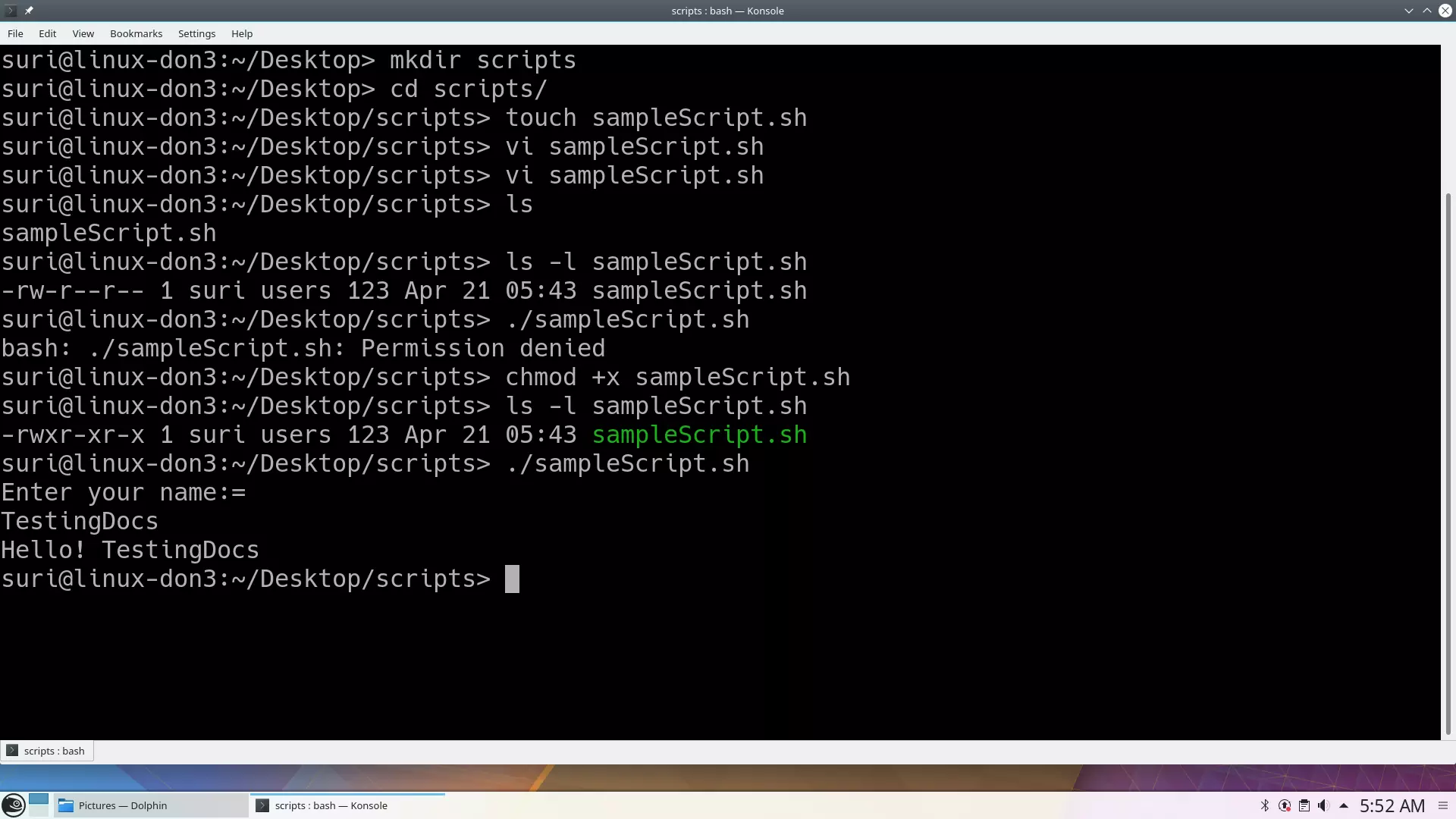Click the Konsole window pin icon

pos(28,10)
